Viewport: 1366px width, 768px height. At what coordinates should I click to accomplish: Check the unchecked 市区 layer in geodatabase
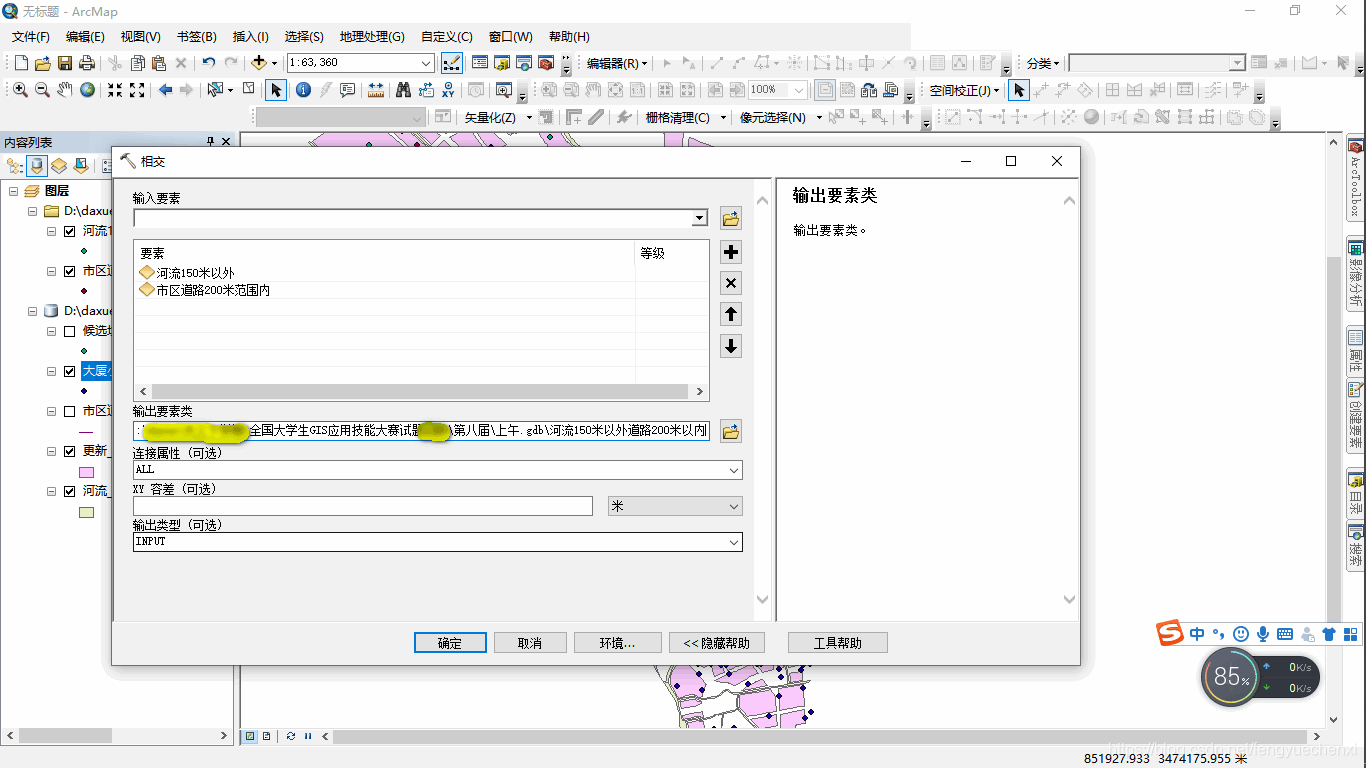coord(69,411)
